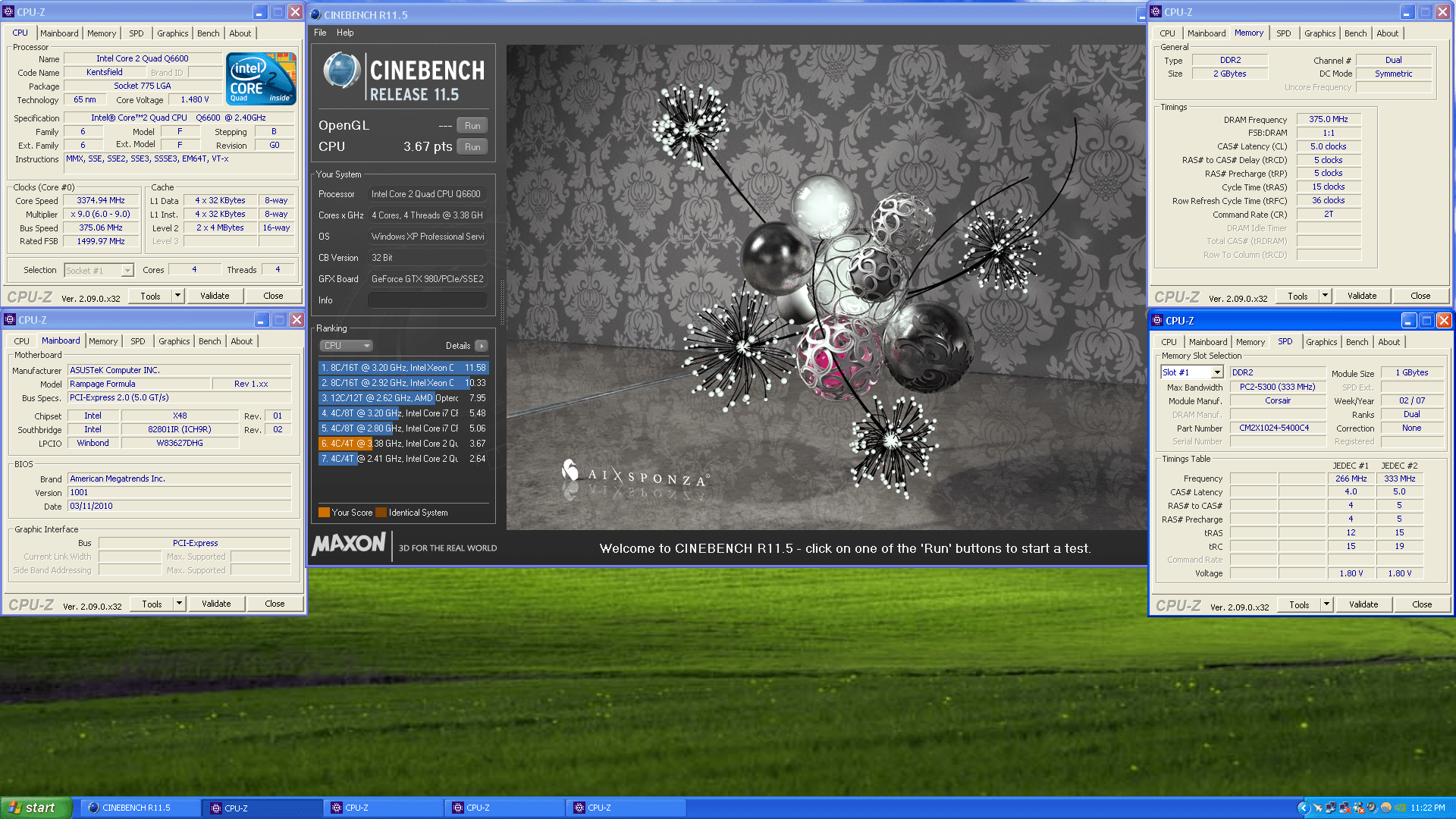This screenshot has height=819, width=1456.
Task: Switch to CINEBENCH R11.5 taskbar item
Action: [140, 808]
